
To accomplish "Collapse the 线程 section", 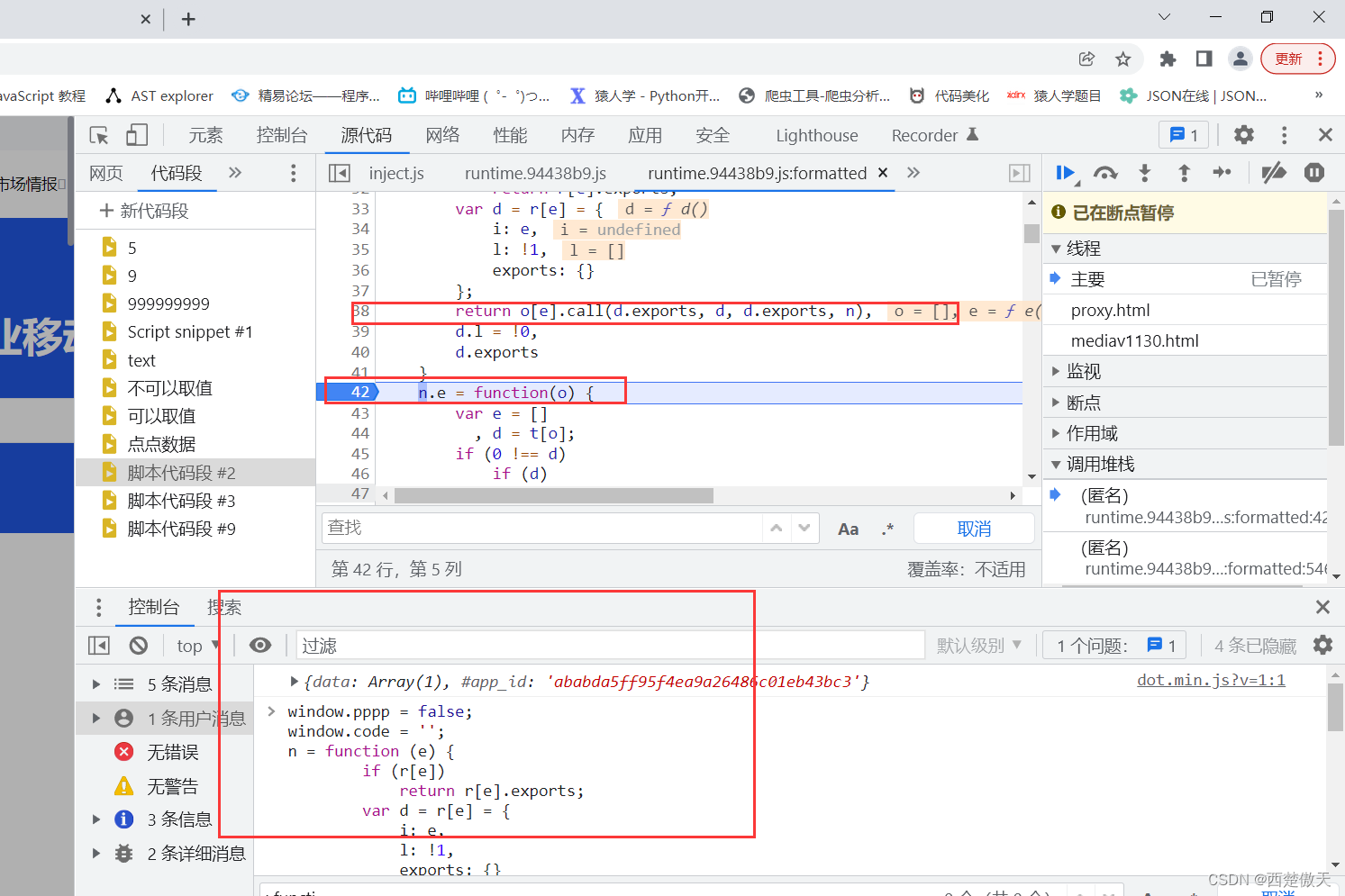I will point(1084,249).
